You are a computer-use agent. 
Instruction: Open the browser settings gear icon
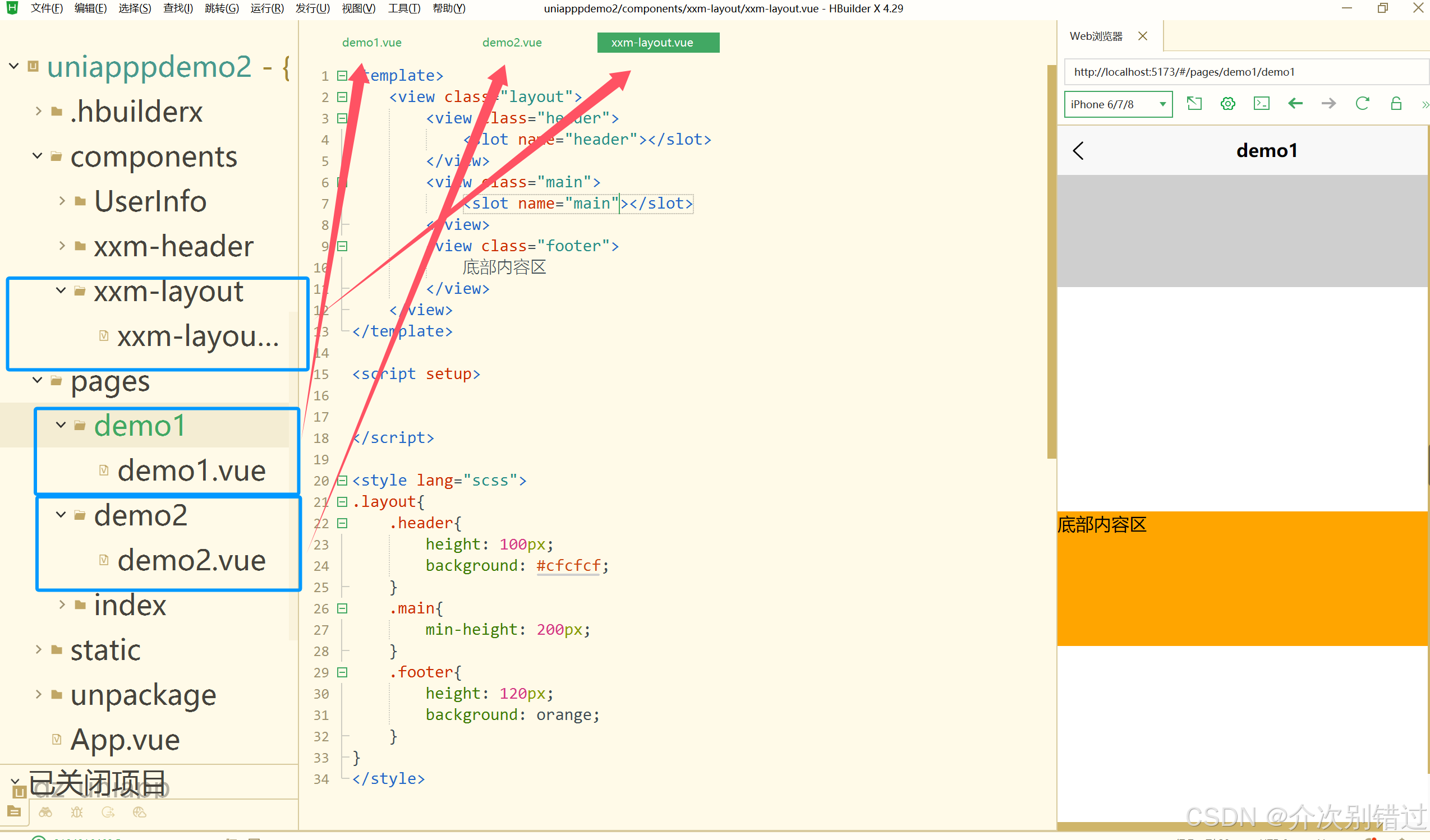(x=1227, y=104)
